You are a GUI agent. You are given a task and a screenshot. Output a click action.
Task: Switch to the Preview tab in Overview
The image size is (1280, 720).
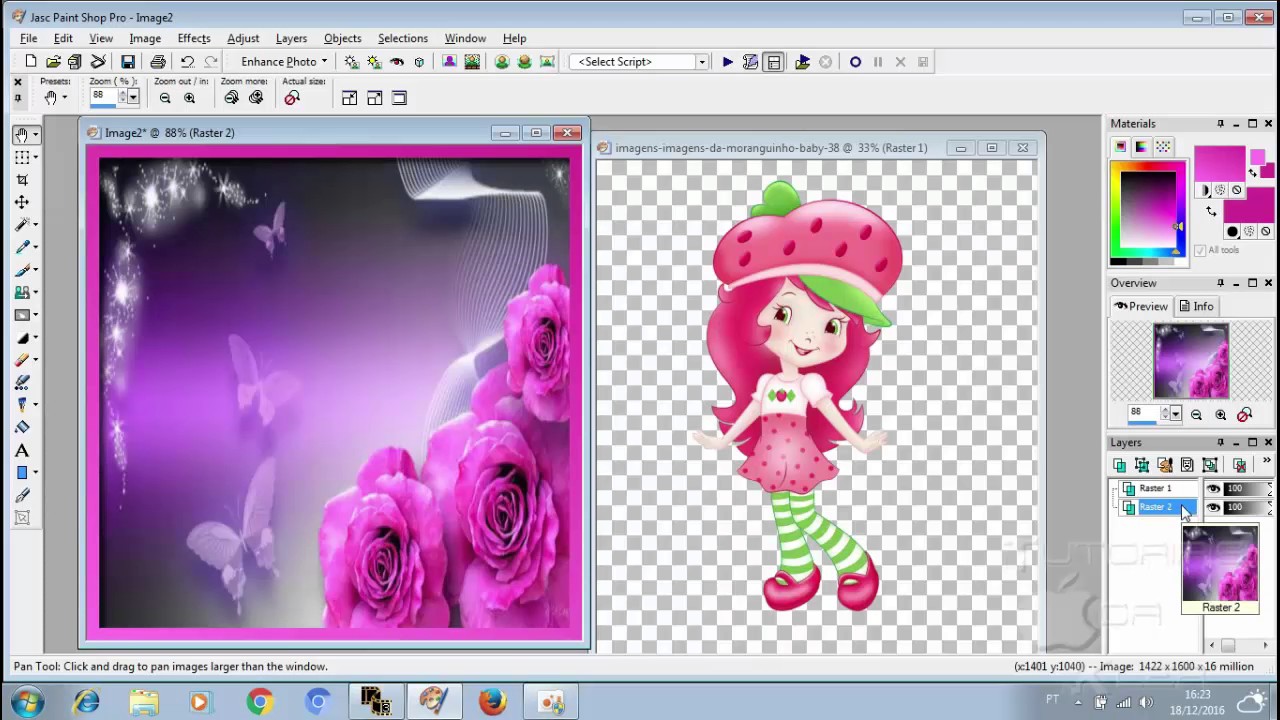(x=1141, y=306)
